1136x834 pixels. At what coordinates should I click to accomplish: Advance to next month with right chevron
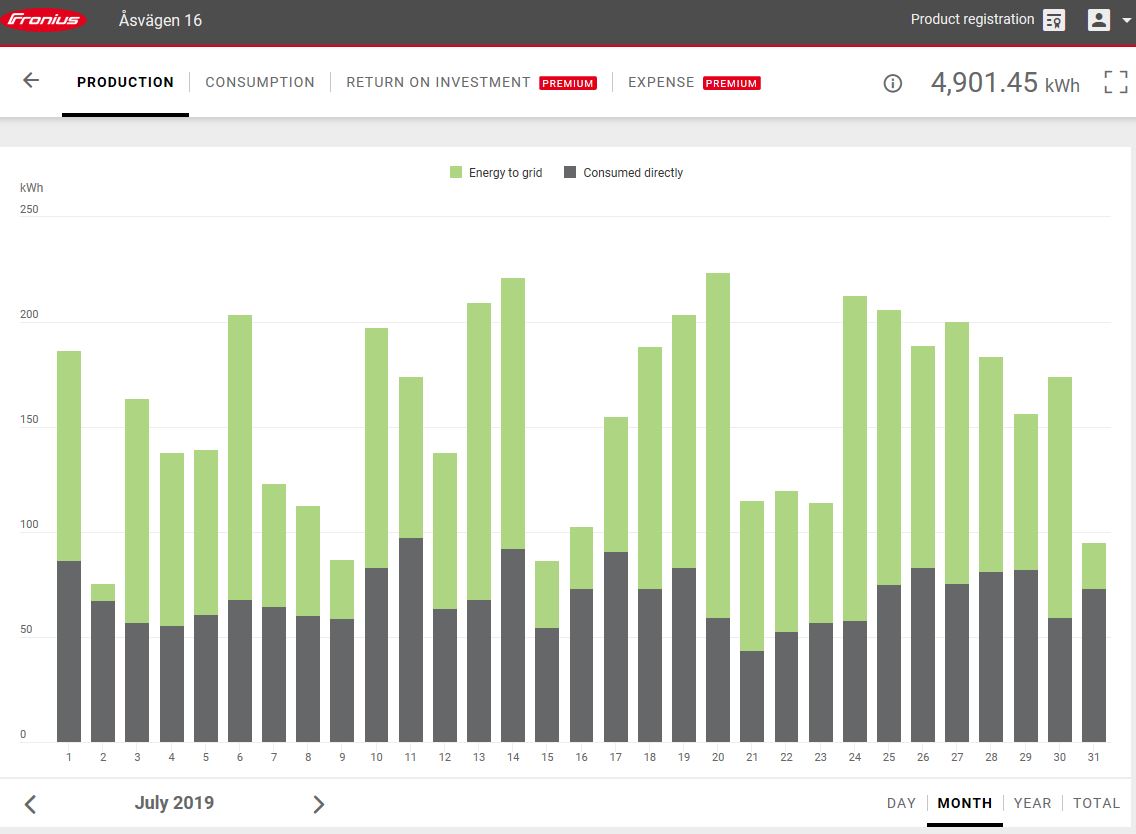click(x=318, y=804)
